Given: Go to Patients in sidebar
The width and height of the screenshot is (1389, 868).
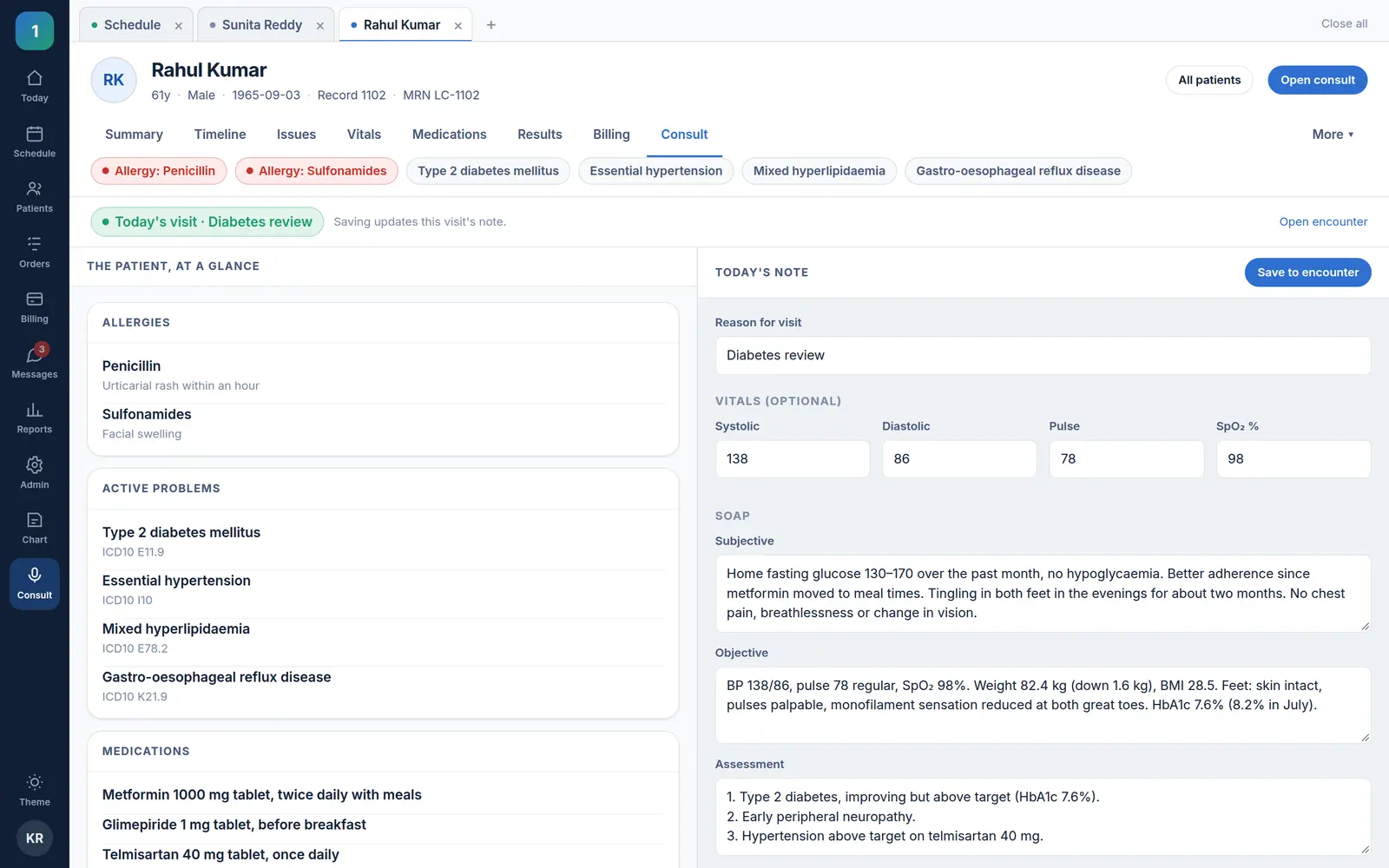Looking at the screenshot, I should [35, 197].
